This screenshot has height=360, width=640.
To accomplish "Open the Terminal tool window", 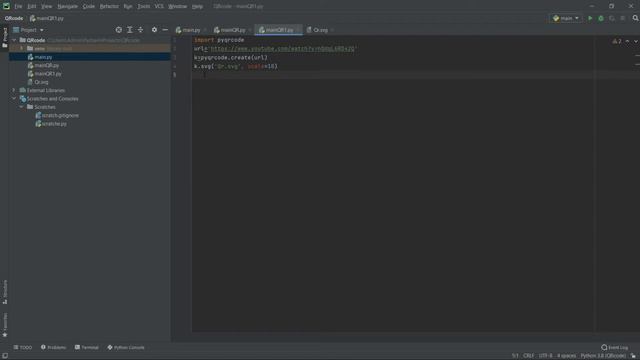I will [87, 347].
